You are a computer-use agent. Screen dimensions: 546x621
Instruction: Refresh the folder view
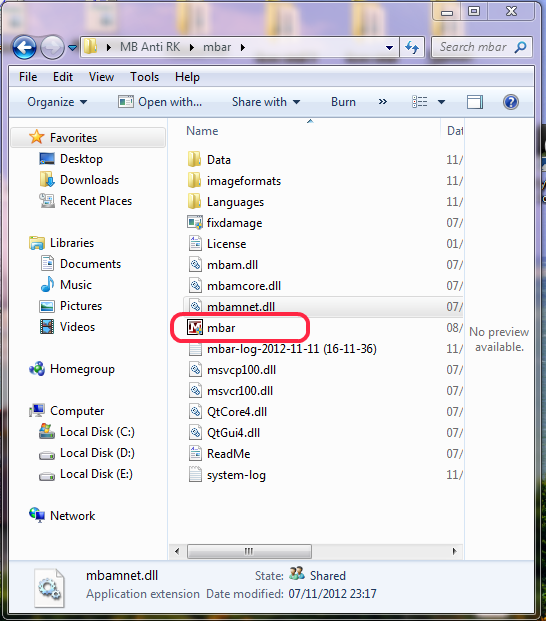(x=412, y=48)
